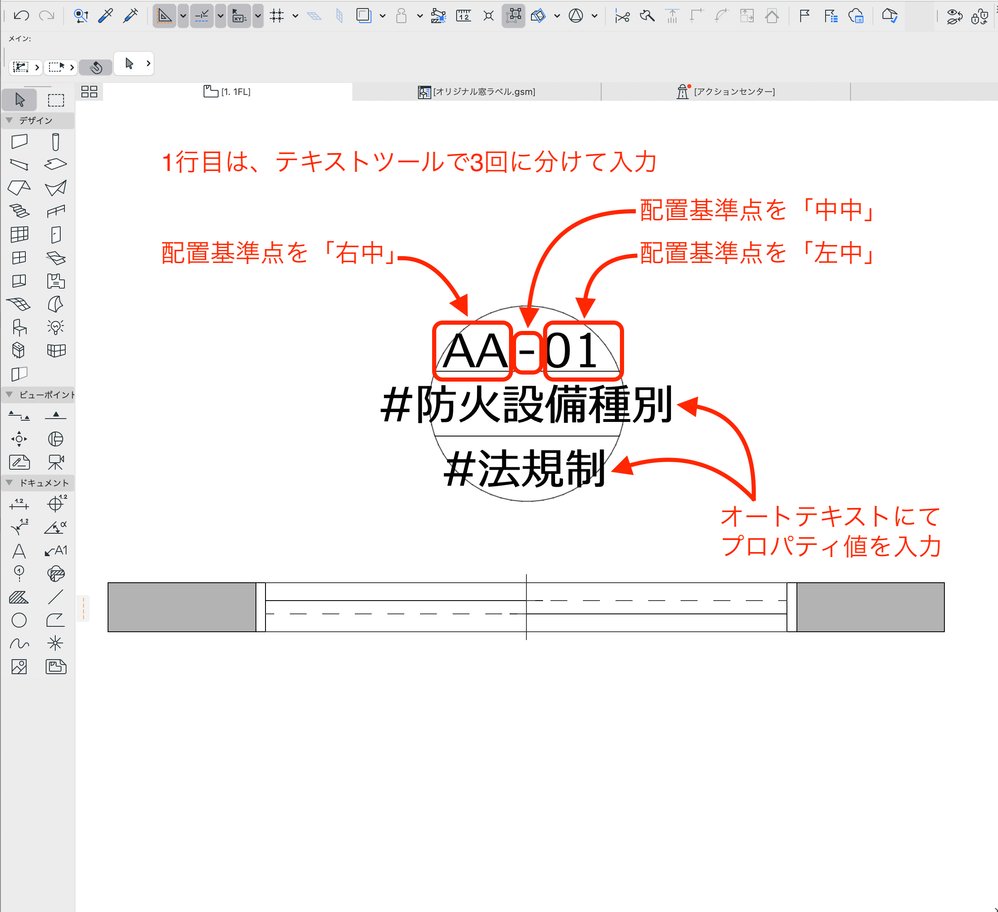Viewport: 998px width, 912px height.
Task: Toggle guide lines set-square button
Action: click(164, 16)
